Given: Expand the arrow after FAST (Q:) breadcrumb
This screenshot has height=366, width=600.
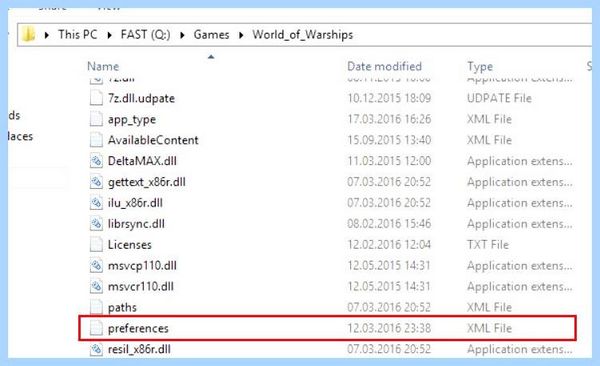Looking at the screenshot, I should point(183,35).
